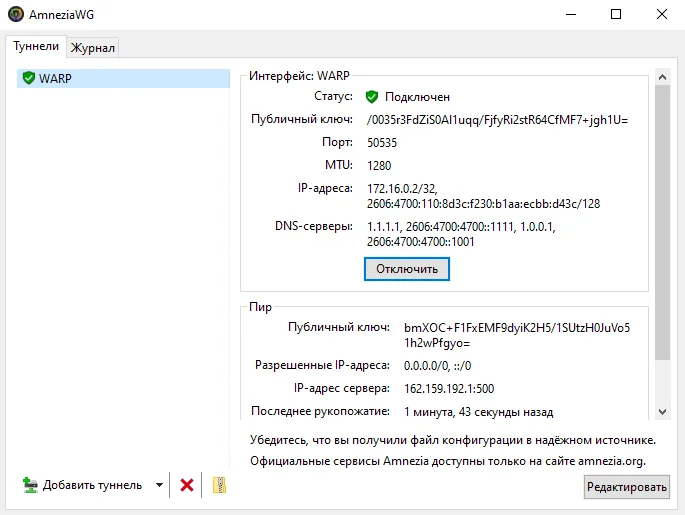
Task: Click the red X delete tunnel icon
Action: pyautogui.click(x=187, y=485)
